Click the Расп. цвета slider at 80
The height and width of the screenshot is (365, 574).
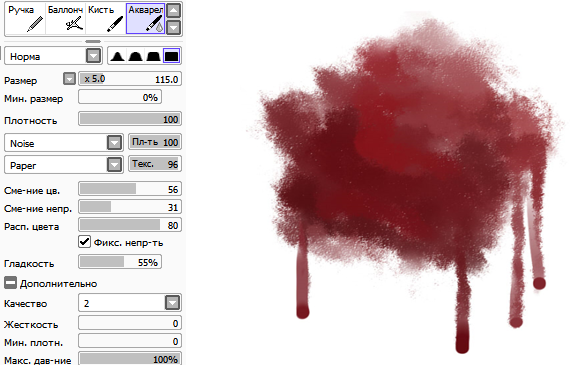[130, 225]
